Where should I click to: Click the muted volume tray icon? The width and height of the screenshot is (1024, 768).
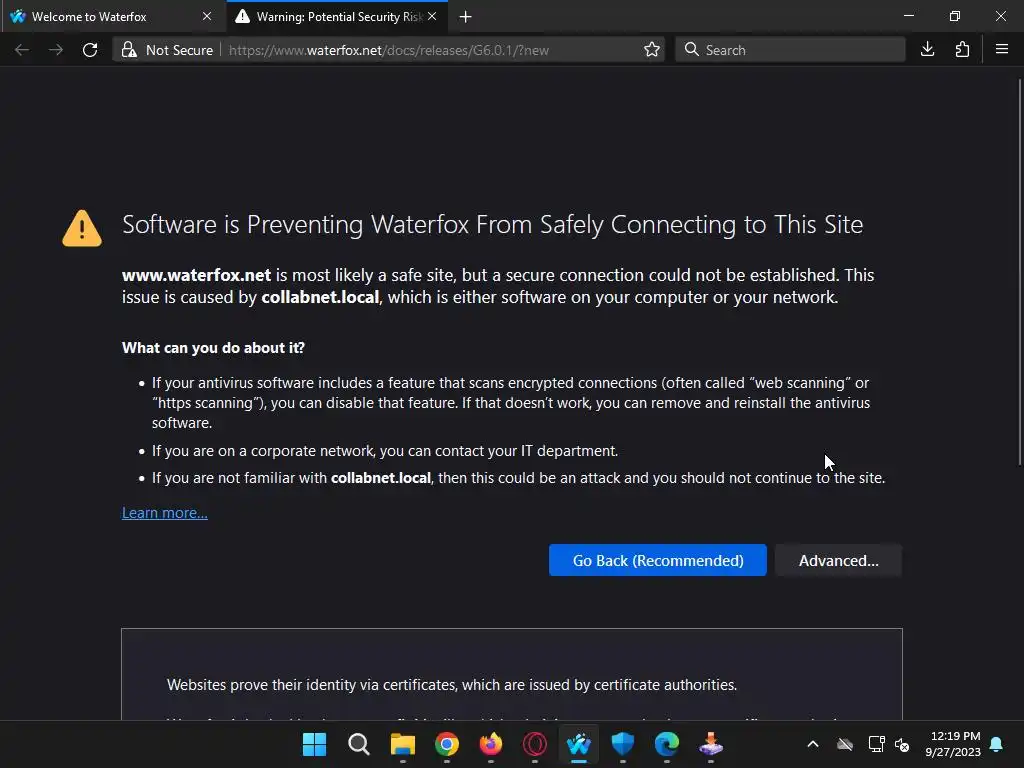pos(902,744)
